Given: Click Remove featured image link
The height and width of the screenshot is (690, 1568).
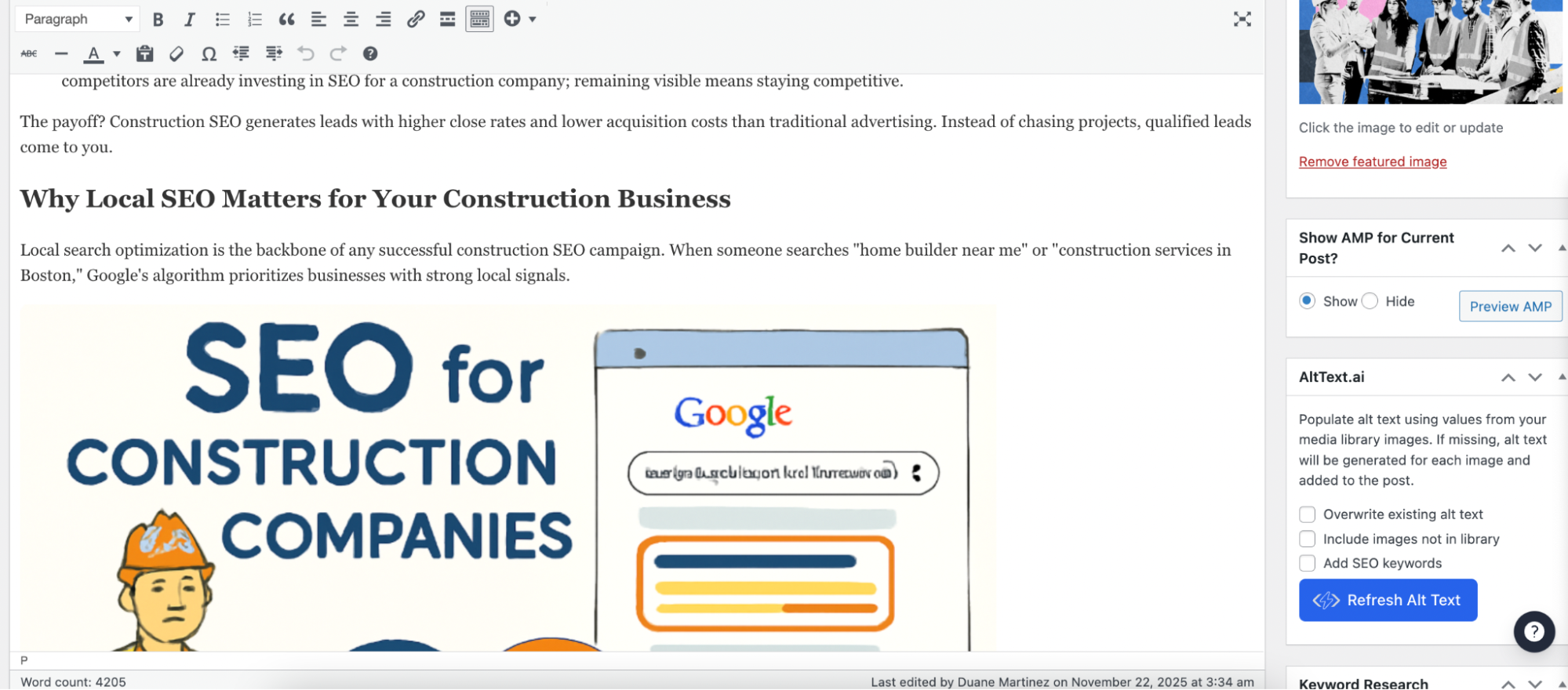Looking at the screenshot, I should (1373, 162).
